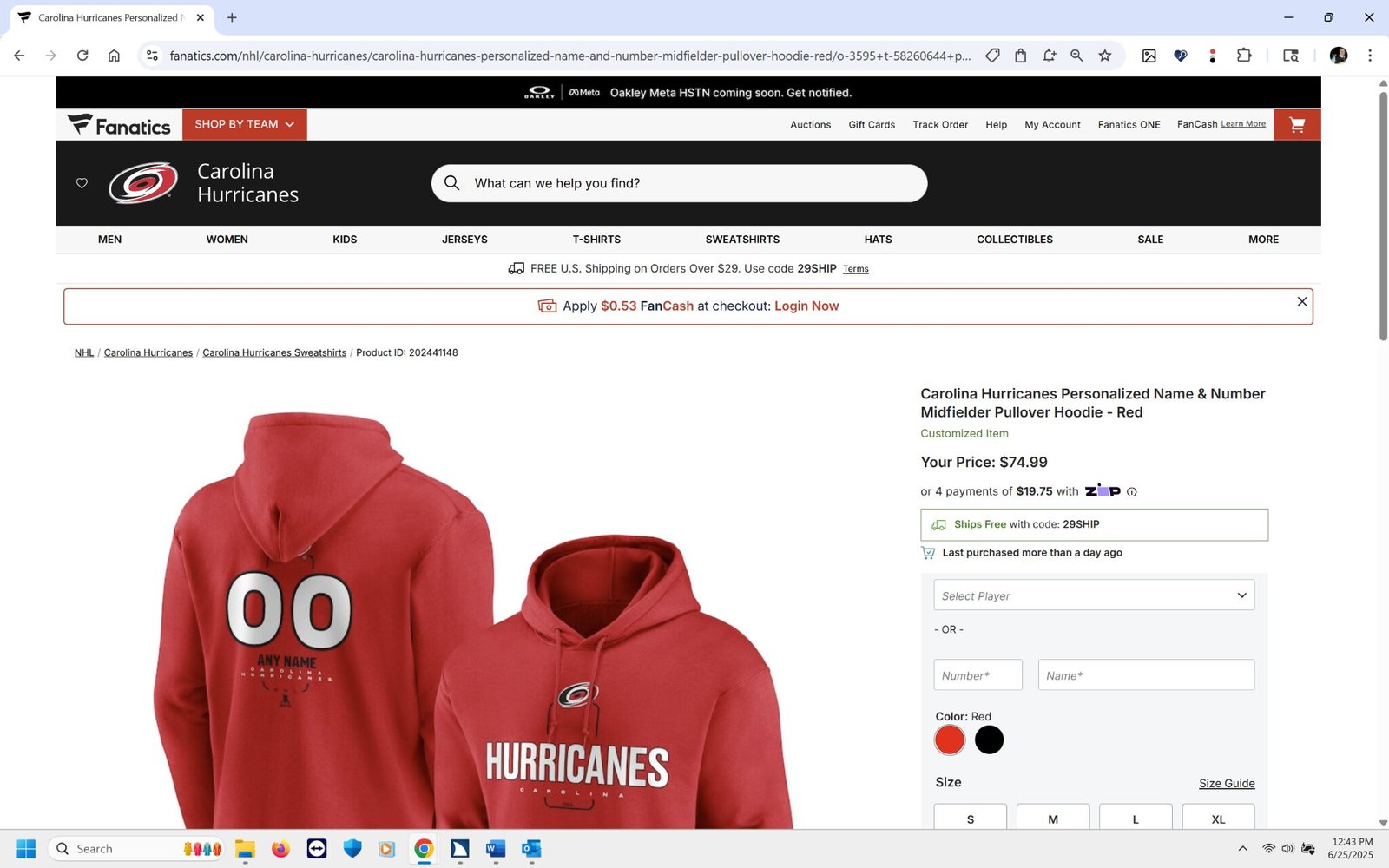1389x868 pixels.
Task: Click the Name input field
Action: [1146, 675]
